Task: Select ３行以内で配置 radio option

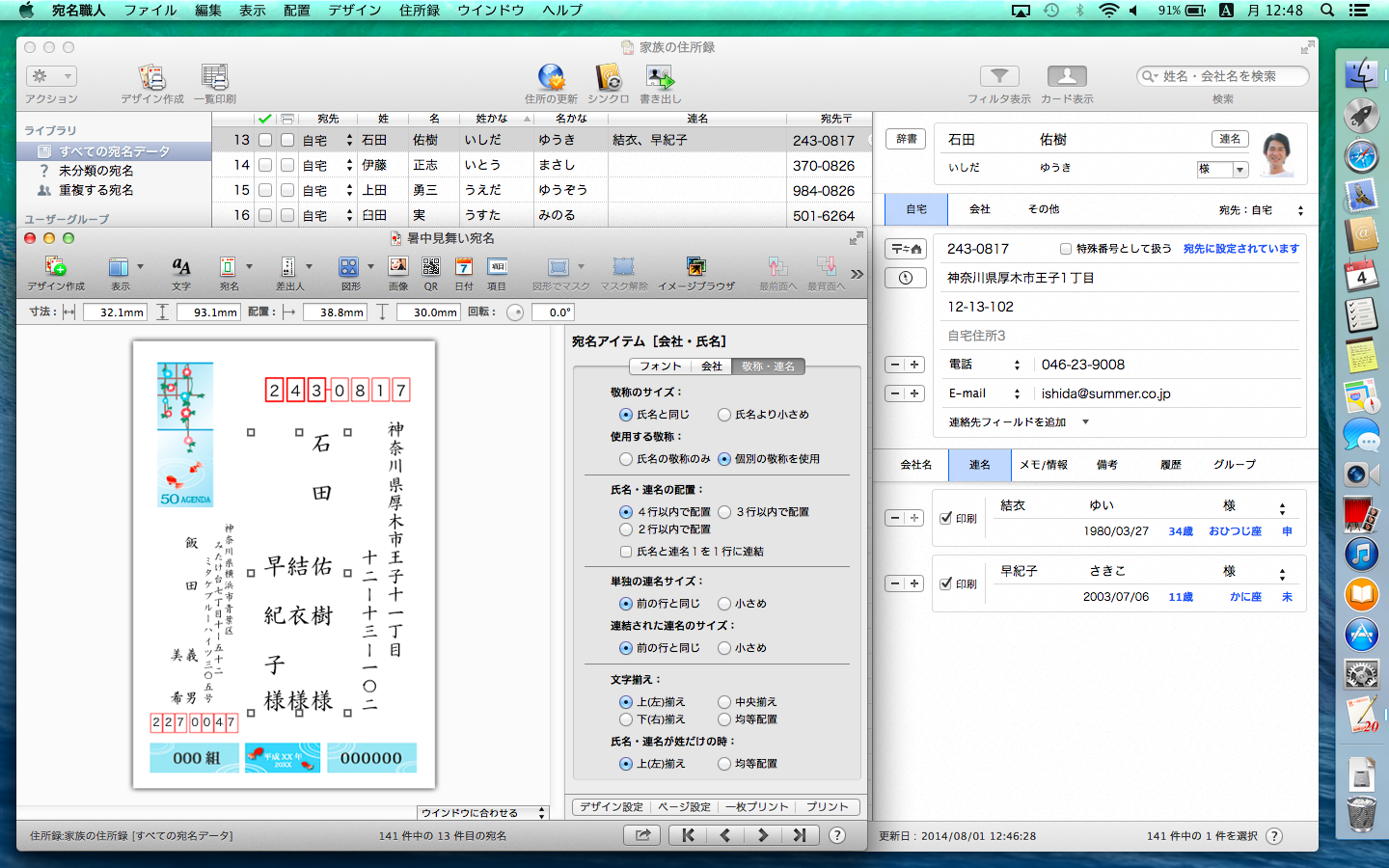Action: [x=725, y=512]
